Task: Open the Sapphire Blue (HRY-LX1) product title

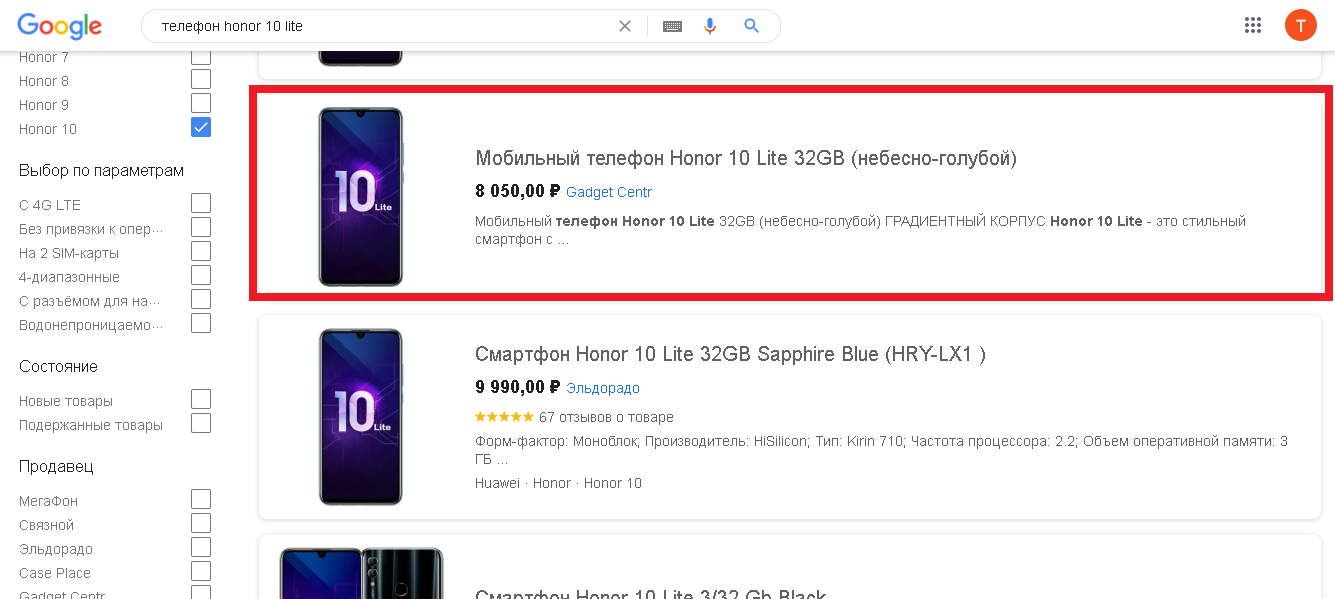Action: [x=731, y=354]
